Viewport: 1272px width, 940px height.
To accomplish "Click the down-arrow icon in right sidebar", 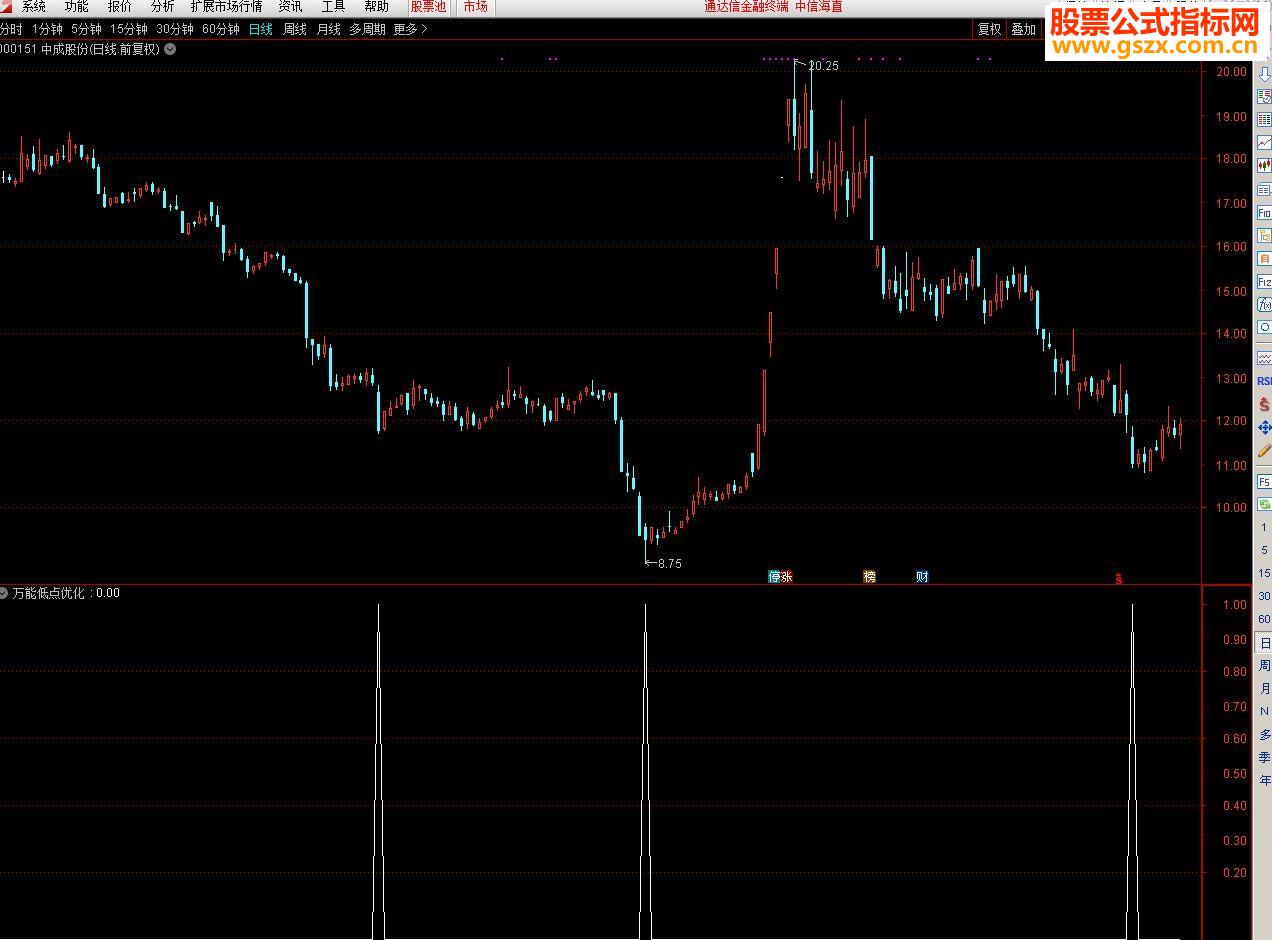I will click(x=1264, y=75).
